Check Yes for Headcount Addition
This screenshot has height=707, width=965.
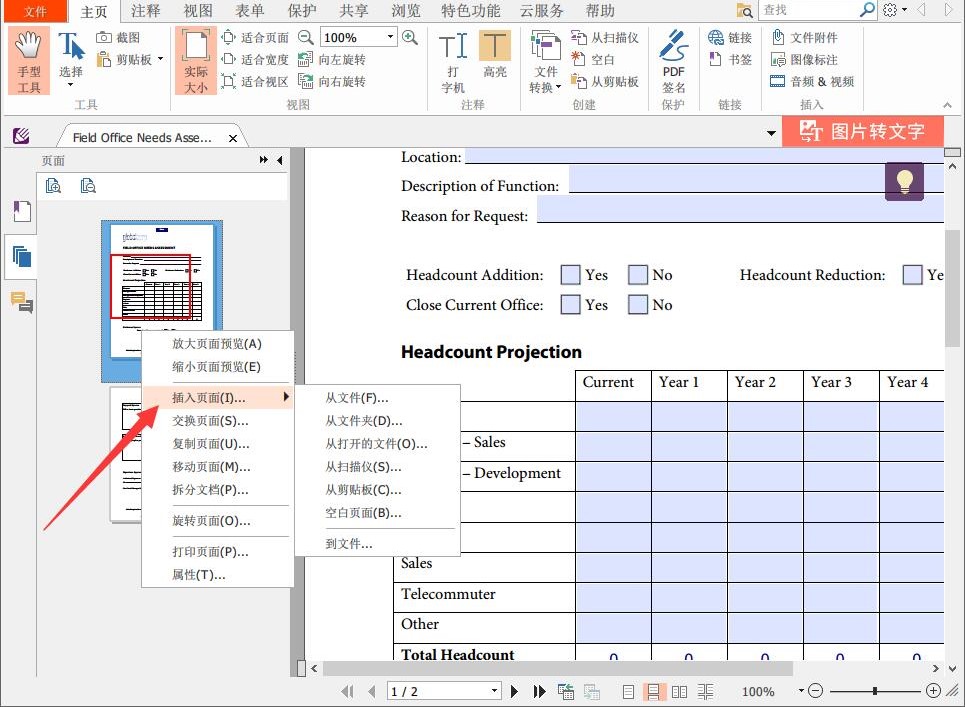570,275
